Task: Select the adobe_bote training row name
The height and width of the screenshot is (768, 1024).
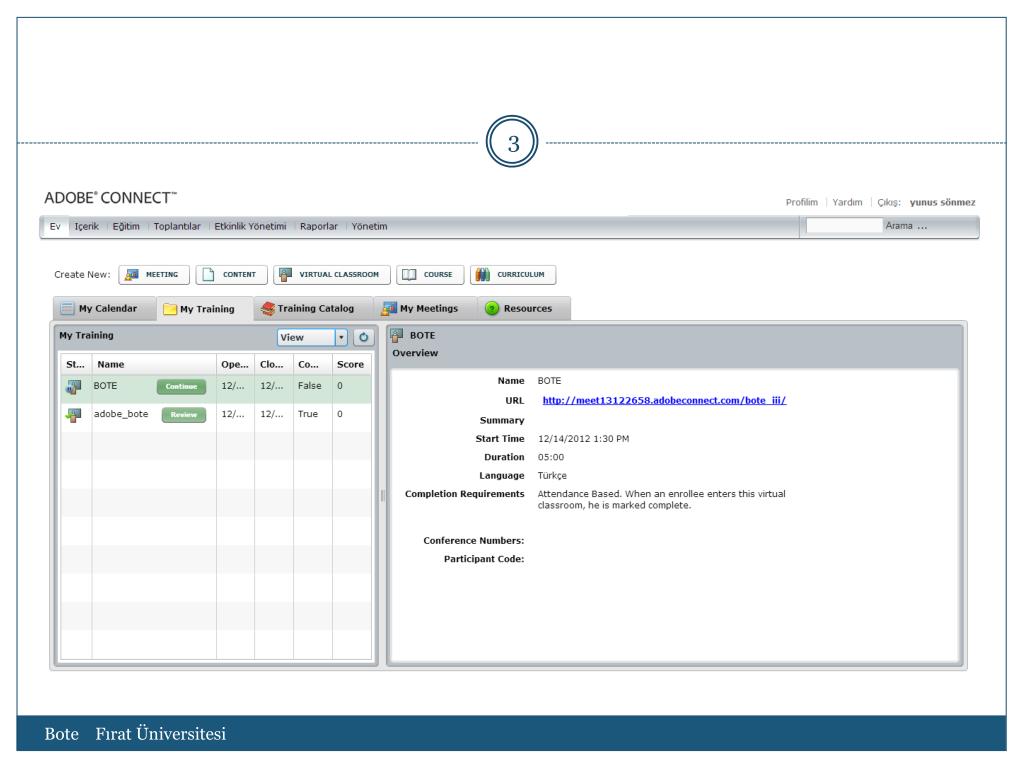Action: 121,414
